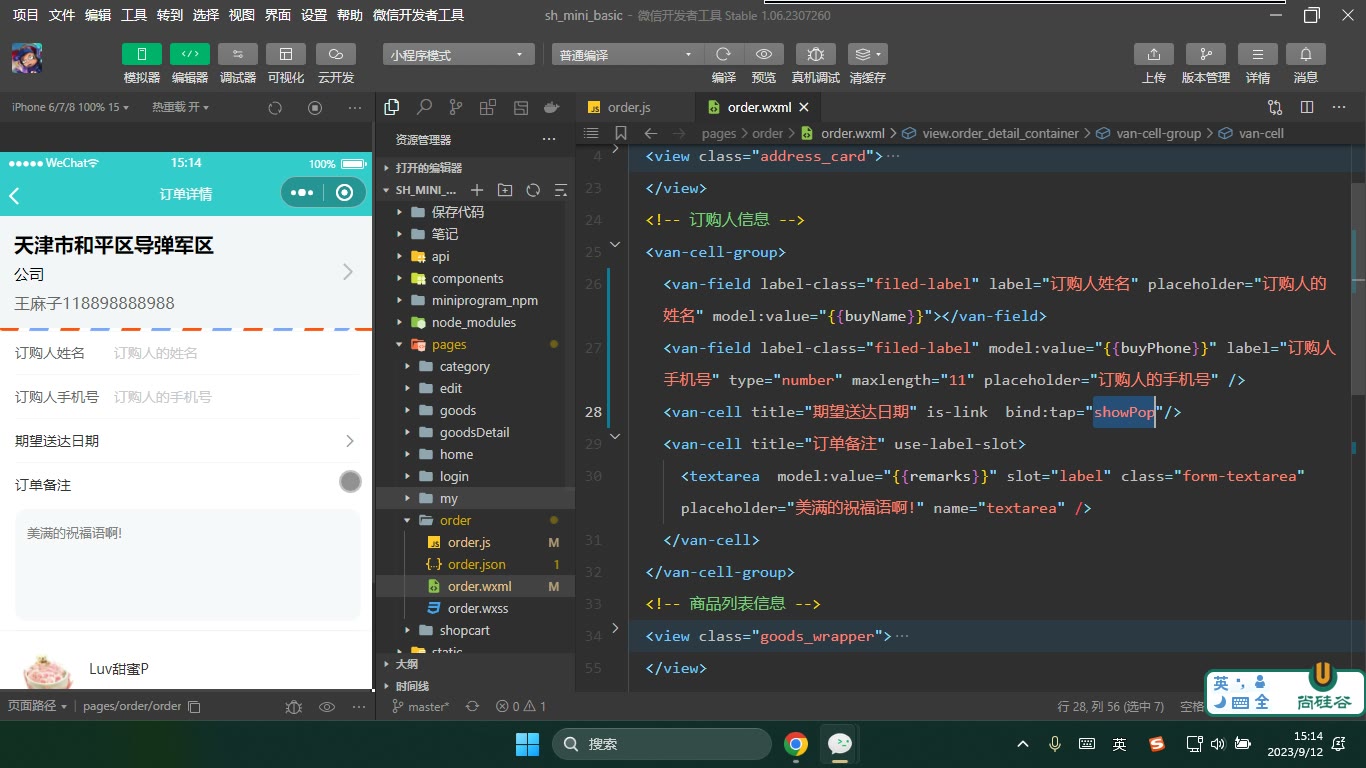Open the 文件 menu
This screenshot has height=768, width=1366.
click(62, 15)
